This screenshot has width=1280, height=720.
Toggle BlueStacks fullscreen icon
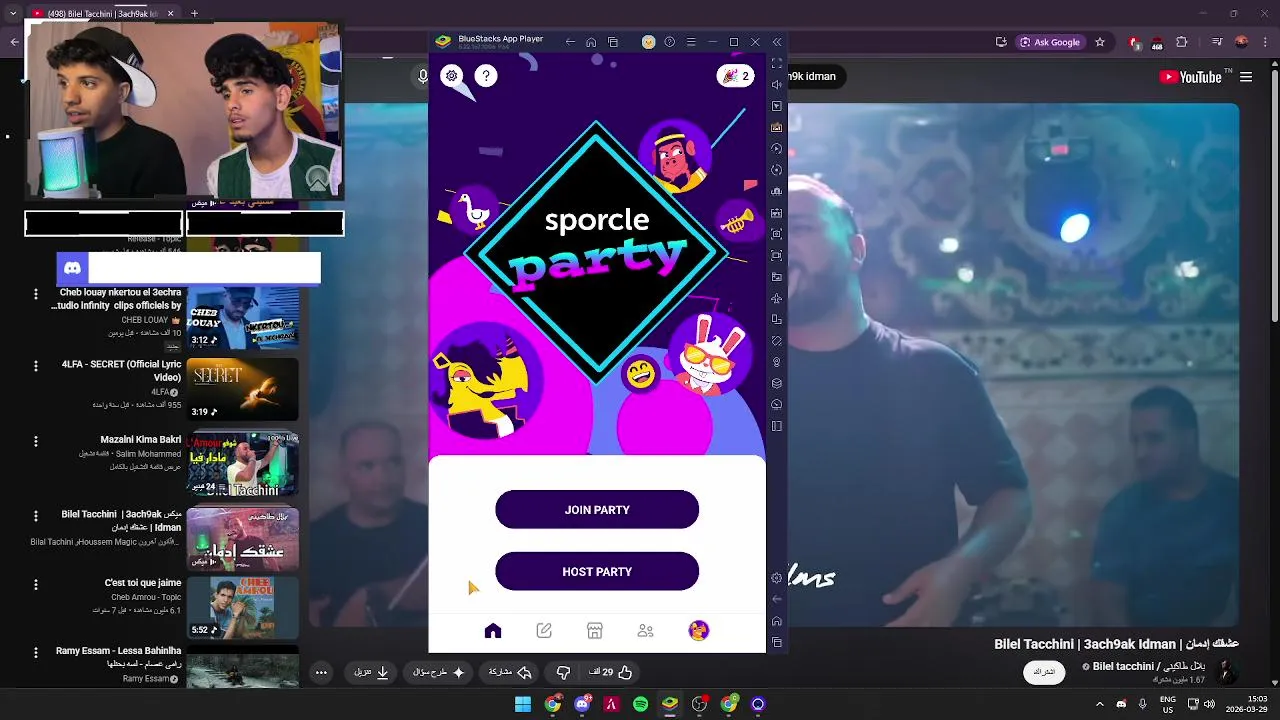tap(777, 63)
